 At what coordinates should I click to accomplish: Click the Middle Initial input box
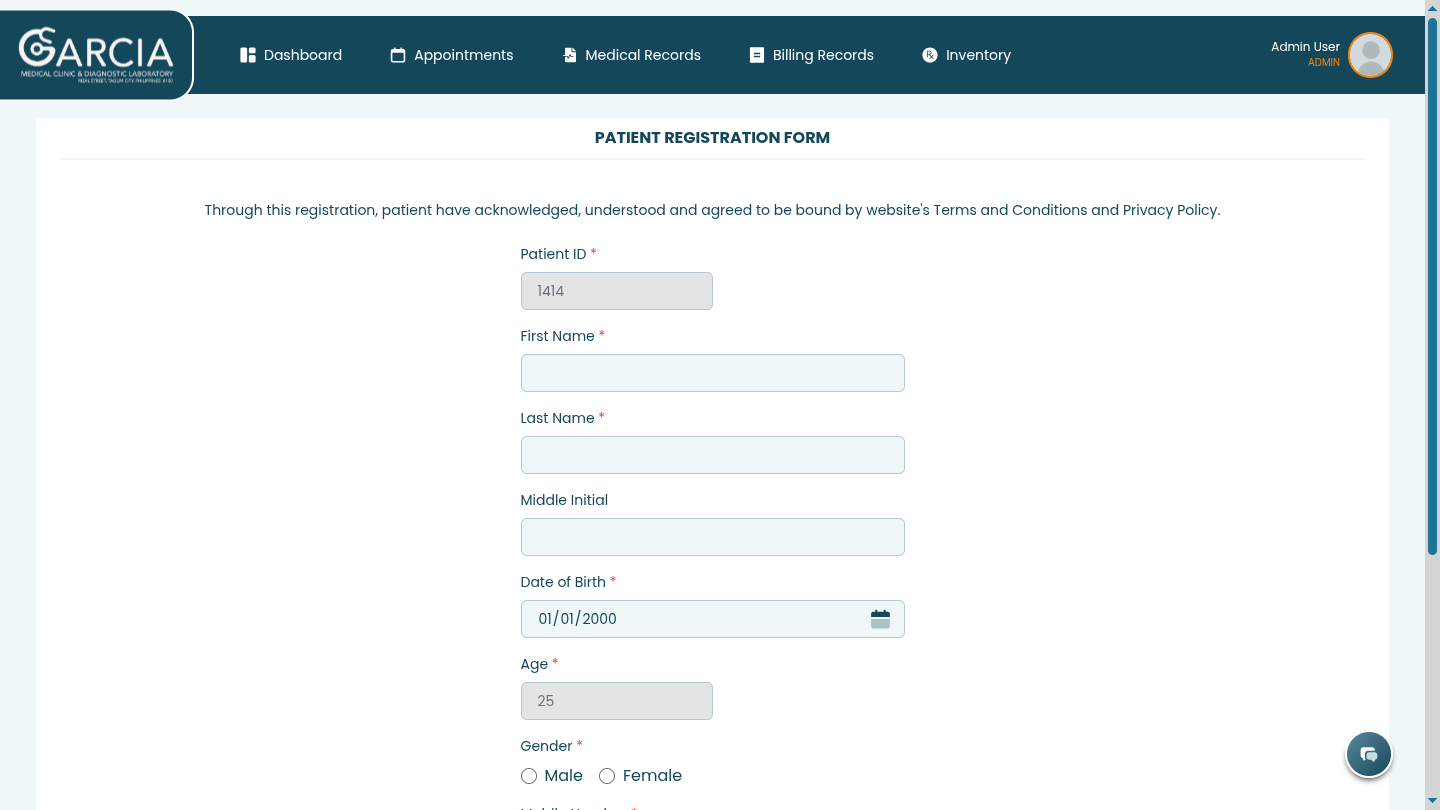(x=712, y=537)
